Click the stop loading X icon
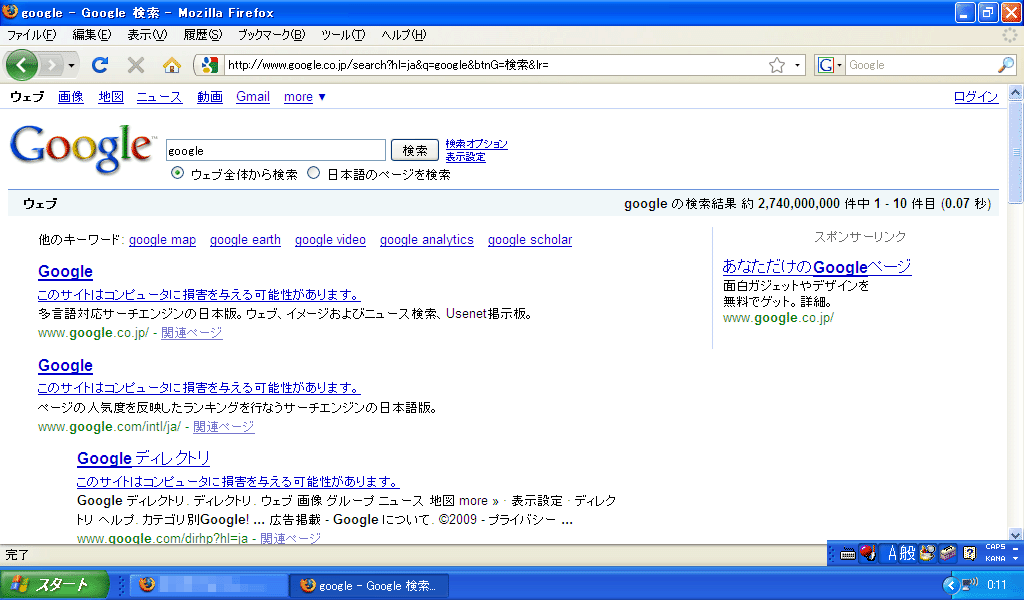Viewport: 1024px width, 600px height. (x=136, y=65)
